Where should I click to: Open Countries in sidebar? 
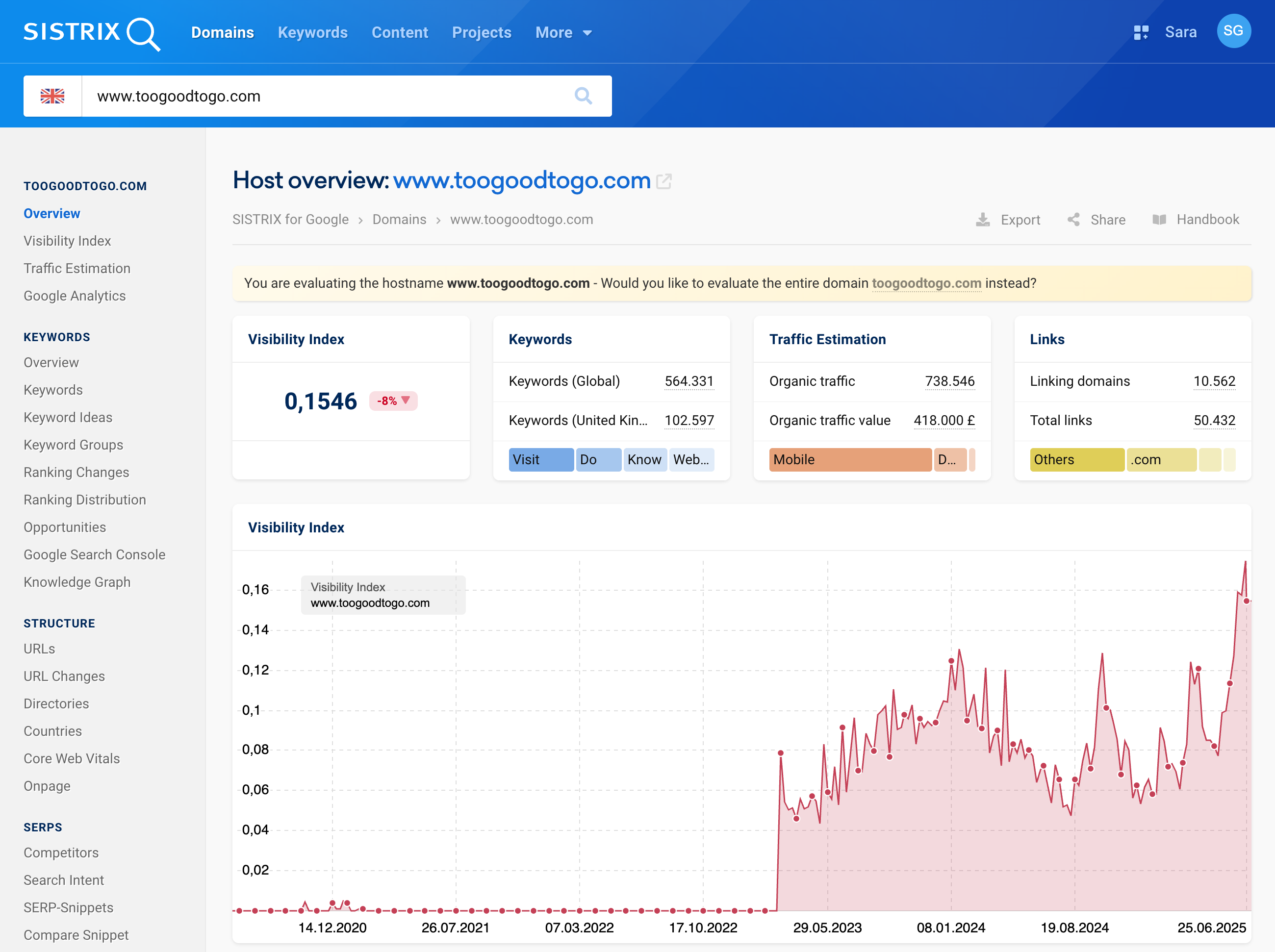(x=53, y=731)
